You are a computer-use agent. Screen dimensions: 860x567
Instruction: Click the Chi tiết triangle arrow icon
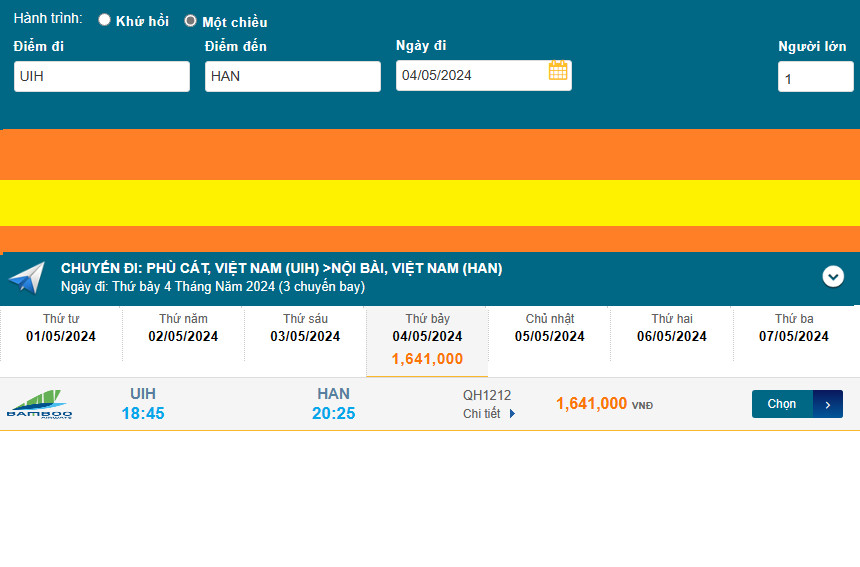[513, 414]
